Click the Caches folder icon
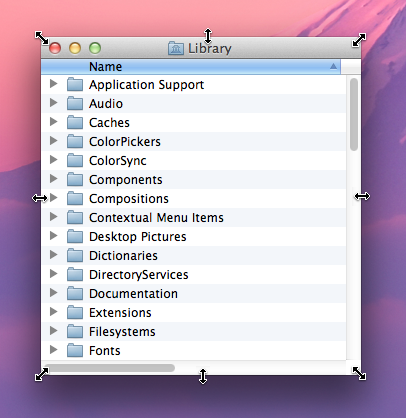The width and height of the screenshot is (406, 418). 75,122
